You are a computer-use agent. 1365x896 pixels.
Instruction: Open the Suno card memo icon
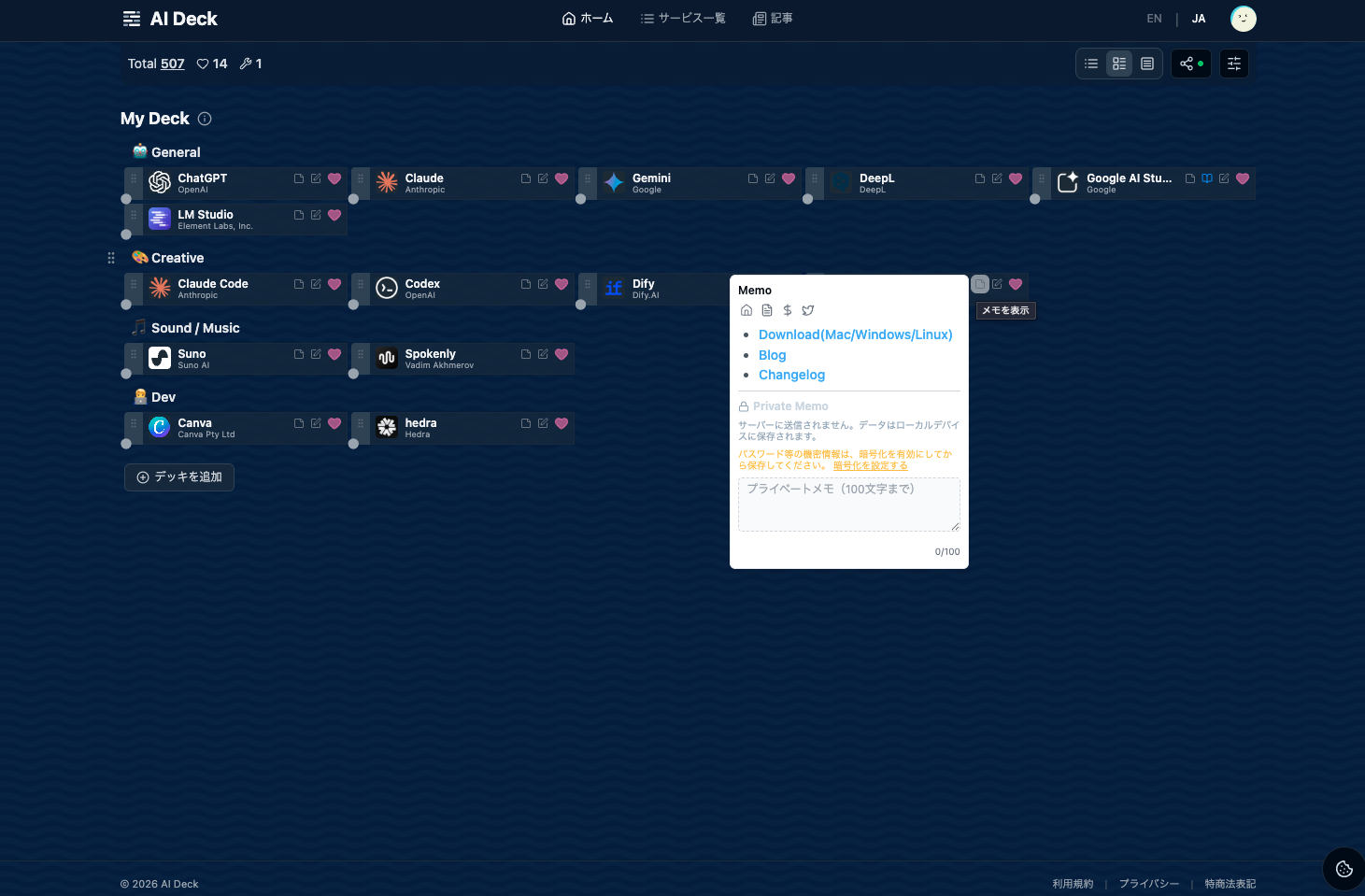click(x=299, y=354)
